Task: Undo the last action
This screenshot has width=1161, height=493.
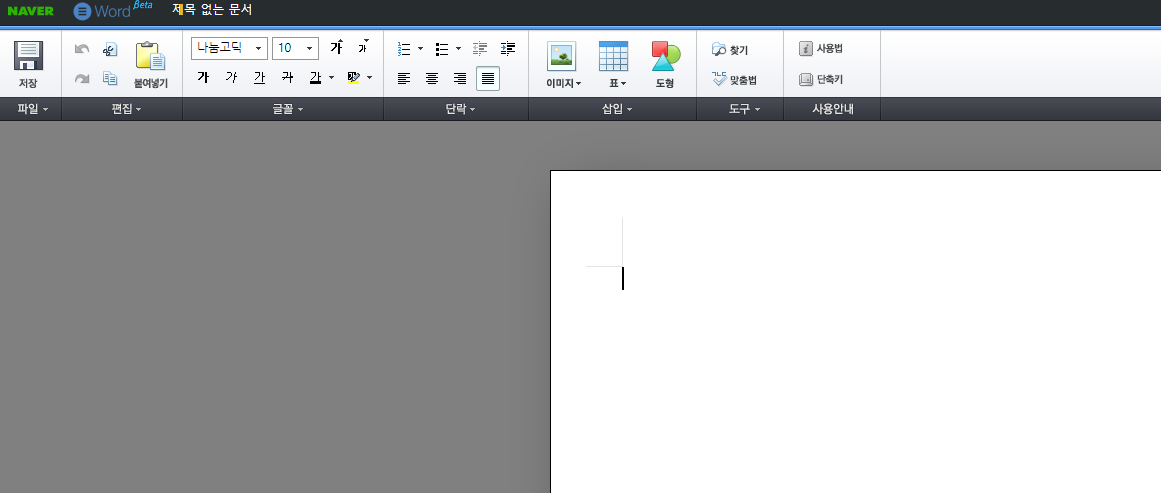Action: pyautogui.click(x=82, y=50)
